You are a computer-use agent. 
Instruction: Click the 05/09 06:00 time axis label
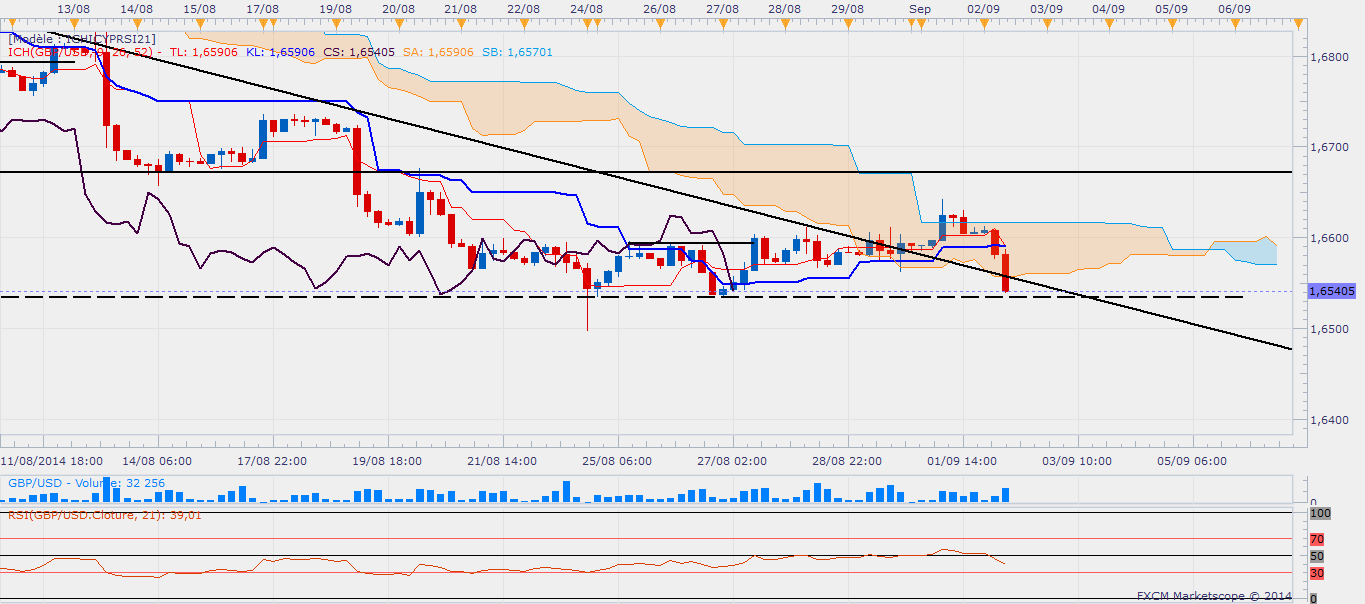pyautogui.click(x=1192, y=461)
